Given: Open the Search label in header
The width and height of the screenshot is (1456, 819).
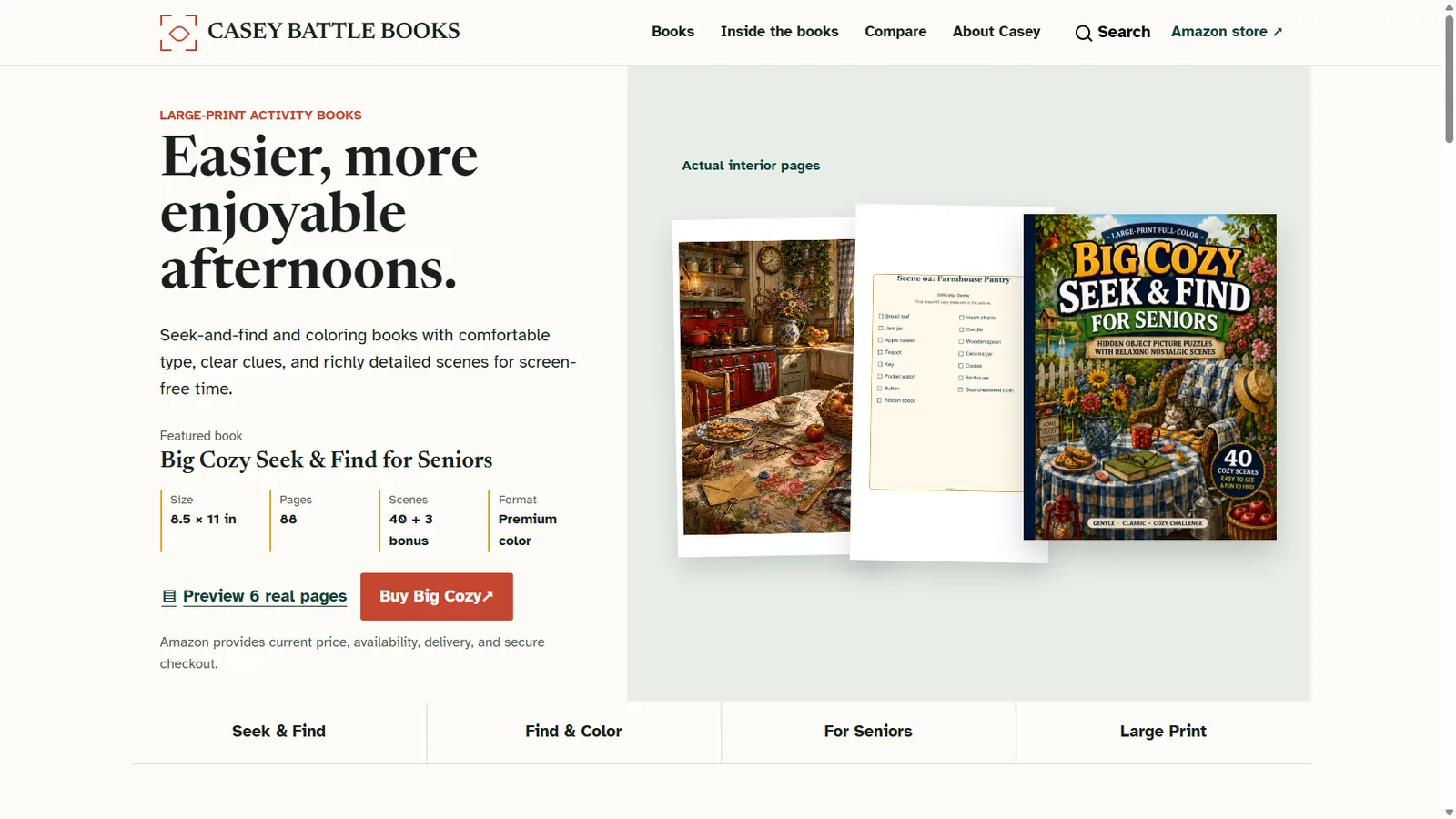Looking at the screenshot, I should [x=1124, y=32].
